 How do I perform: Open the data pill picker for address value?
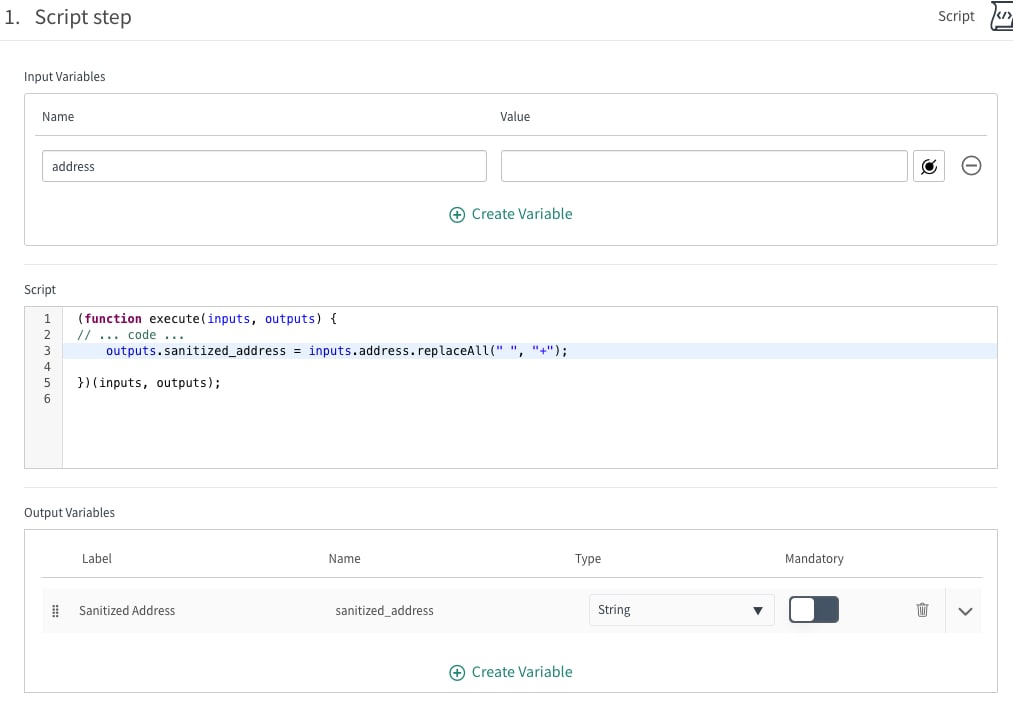(x=928, y=166)
